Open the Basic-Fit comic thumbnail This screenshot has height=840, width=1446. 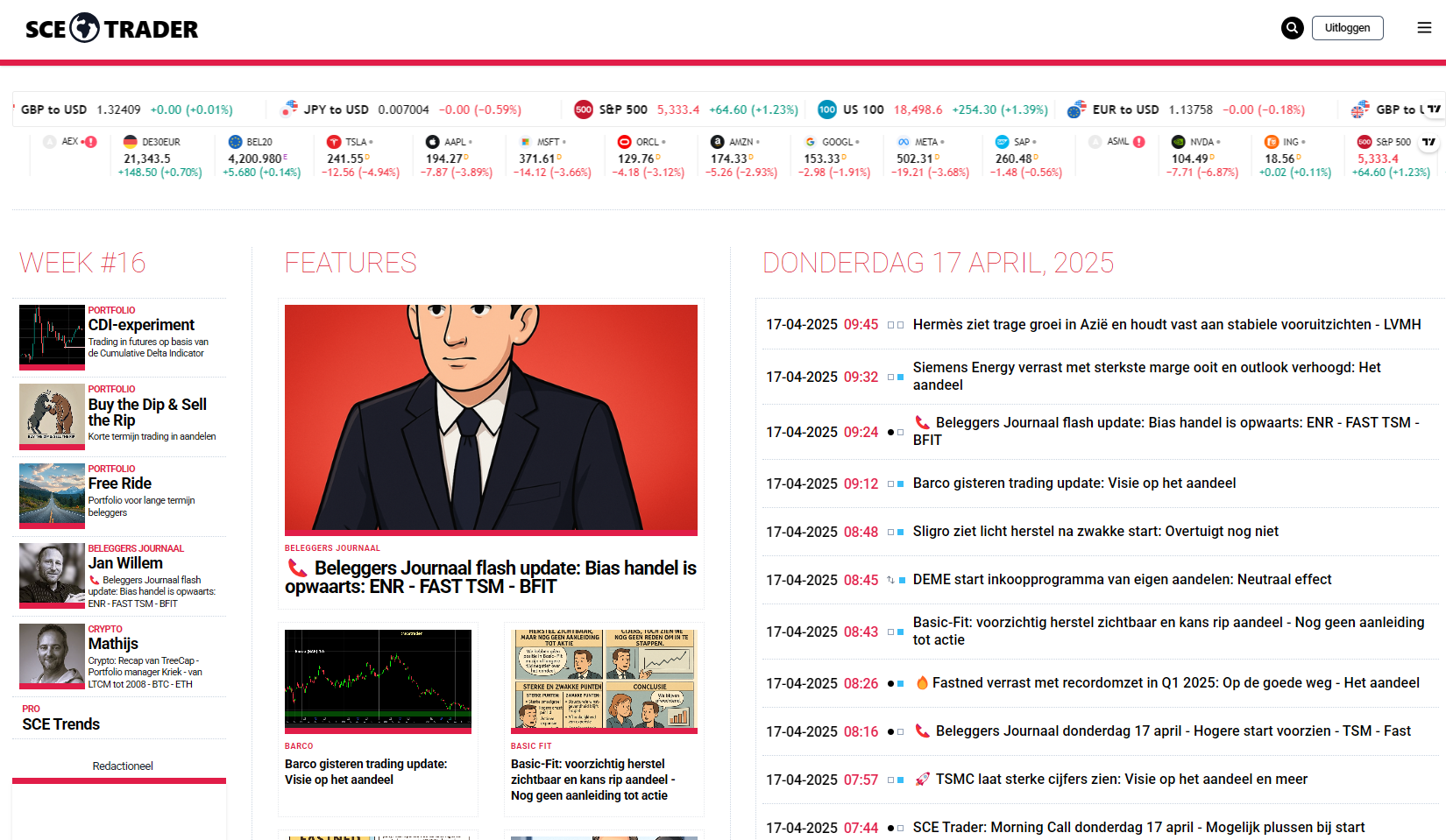click(604, 681)
